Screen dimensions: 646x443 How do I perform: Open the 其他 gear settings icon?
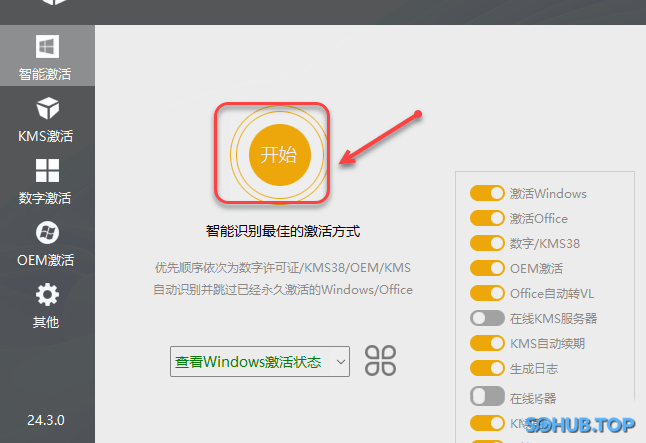pyautogui.click(x=47, y=295)
